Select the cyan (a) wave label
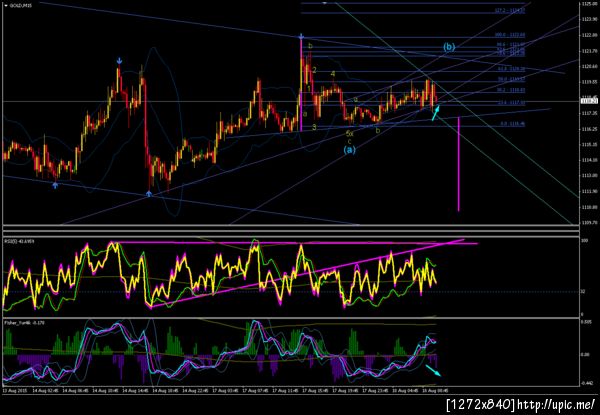 coord(349,150)
